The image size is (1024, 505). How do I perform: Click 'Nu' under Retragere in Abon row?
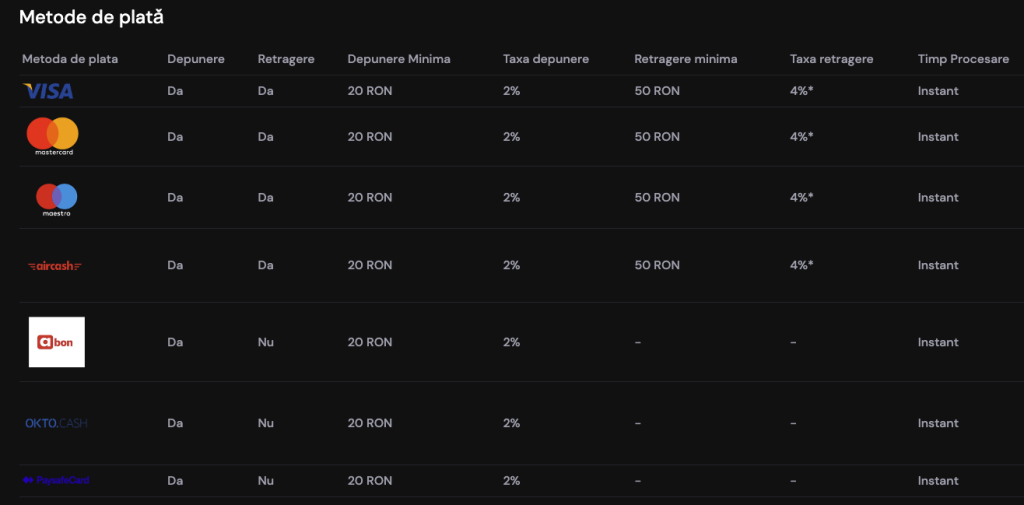click(x=265, y=342)
